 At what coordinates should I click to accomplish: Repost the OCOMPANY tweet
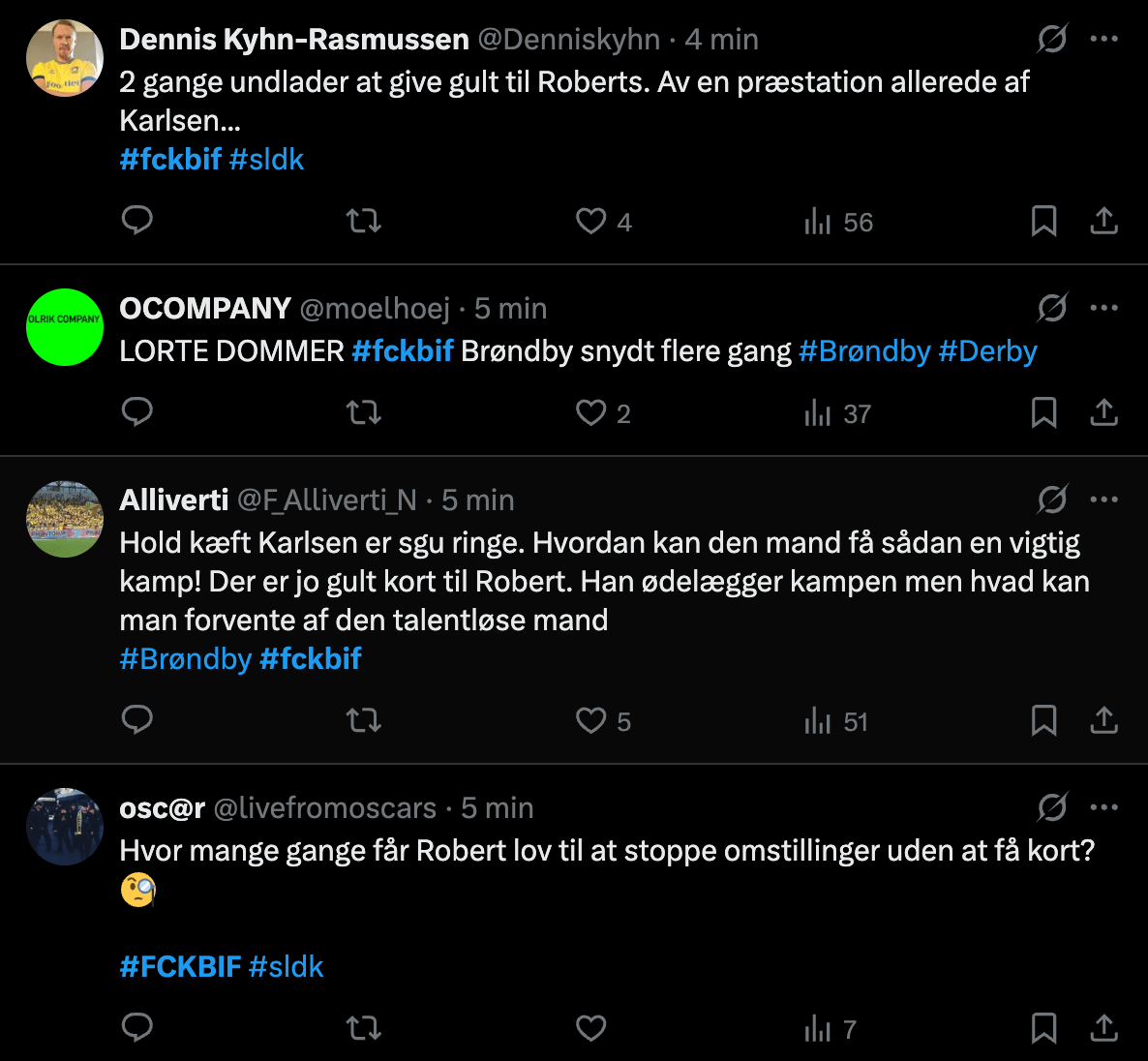(x=364, y=413)
